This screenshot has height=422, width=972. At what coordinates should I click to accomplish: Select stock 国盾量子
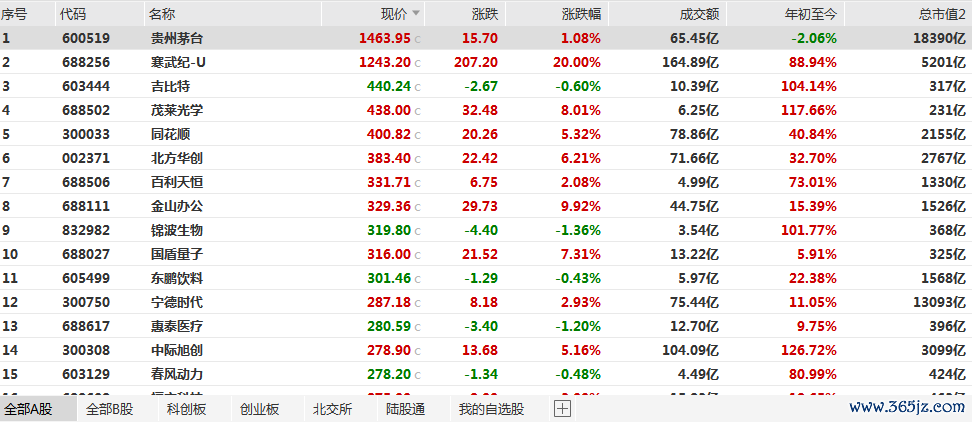tap(177, 255)
